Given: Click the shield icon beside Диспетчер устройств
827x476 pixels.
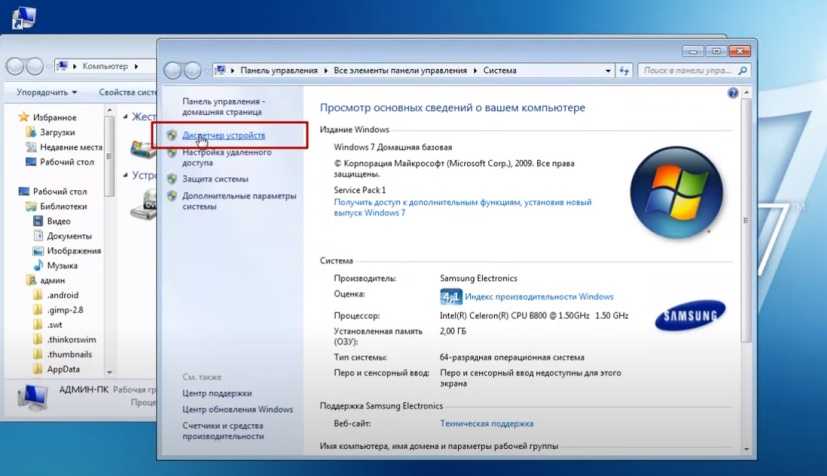Looking at the screenshot, I should point(172,135).
